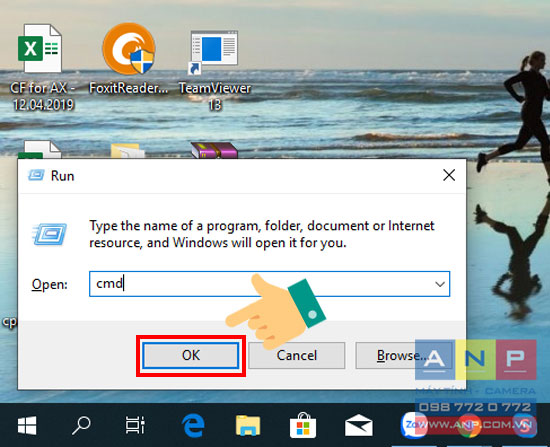Image resolution: width=550 pixels, height=447 pixels.
Task: Cancel the Run dialog
Action: (297, 355)
